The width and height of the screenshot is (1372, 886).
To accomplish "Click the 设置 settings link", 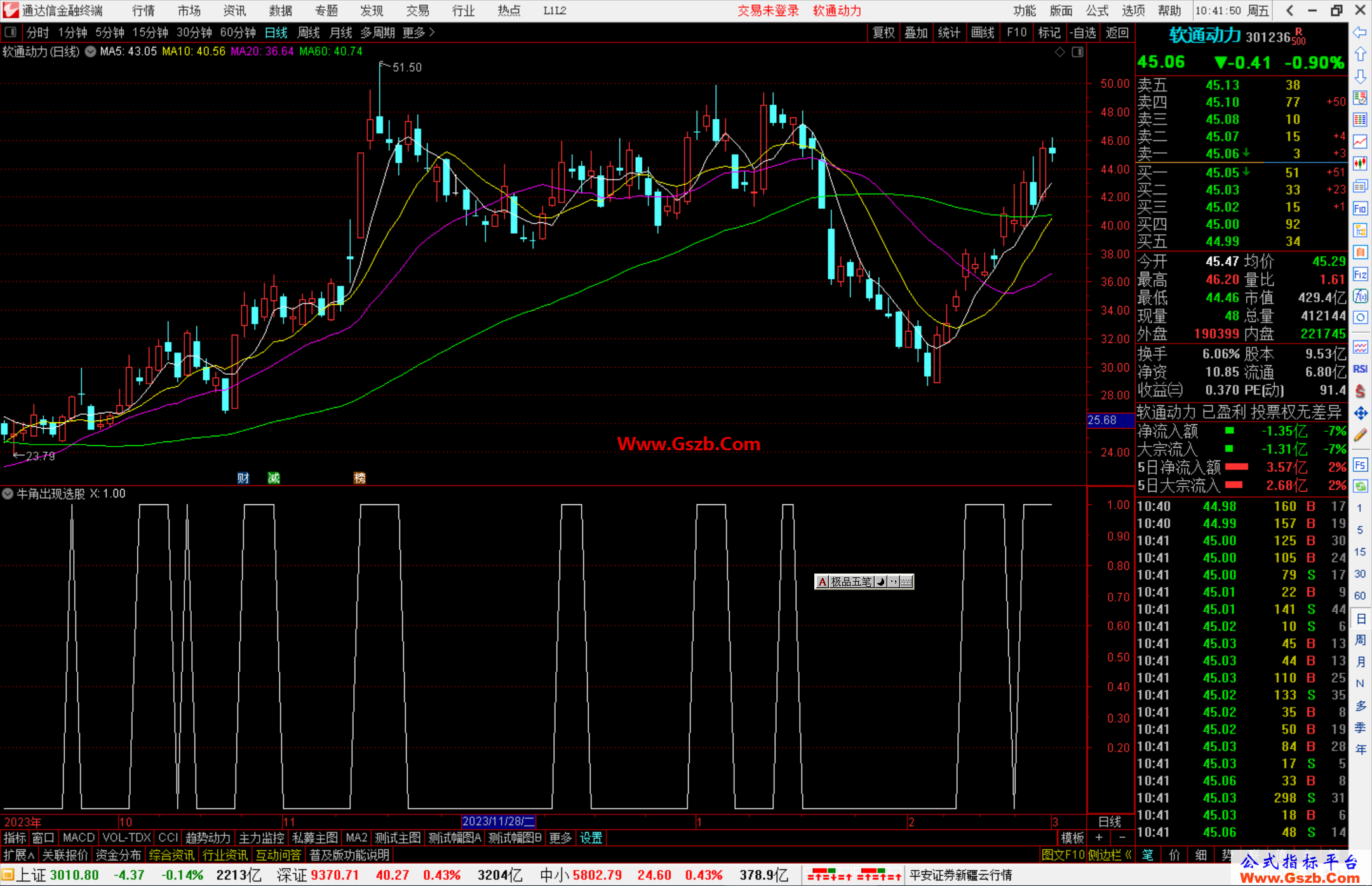I will (591, 838).
